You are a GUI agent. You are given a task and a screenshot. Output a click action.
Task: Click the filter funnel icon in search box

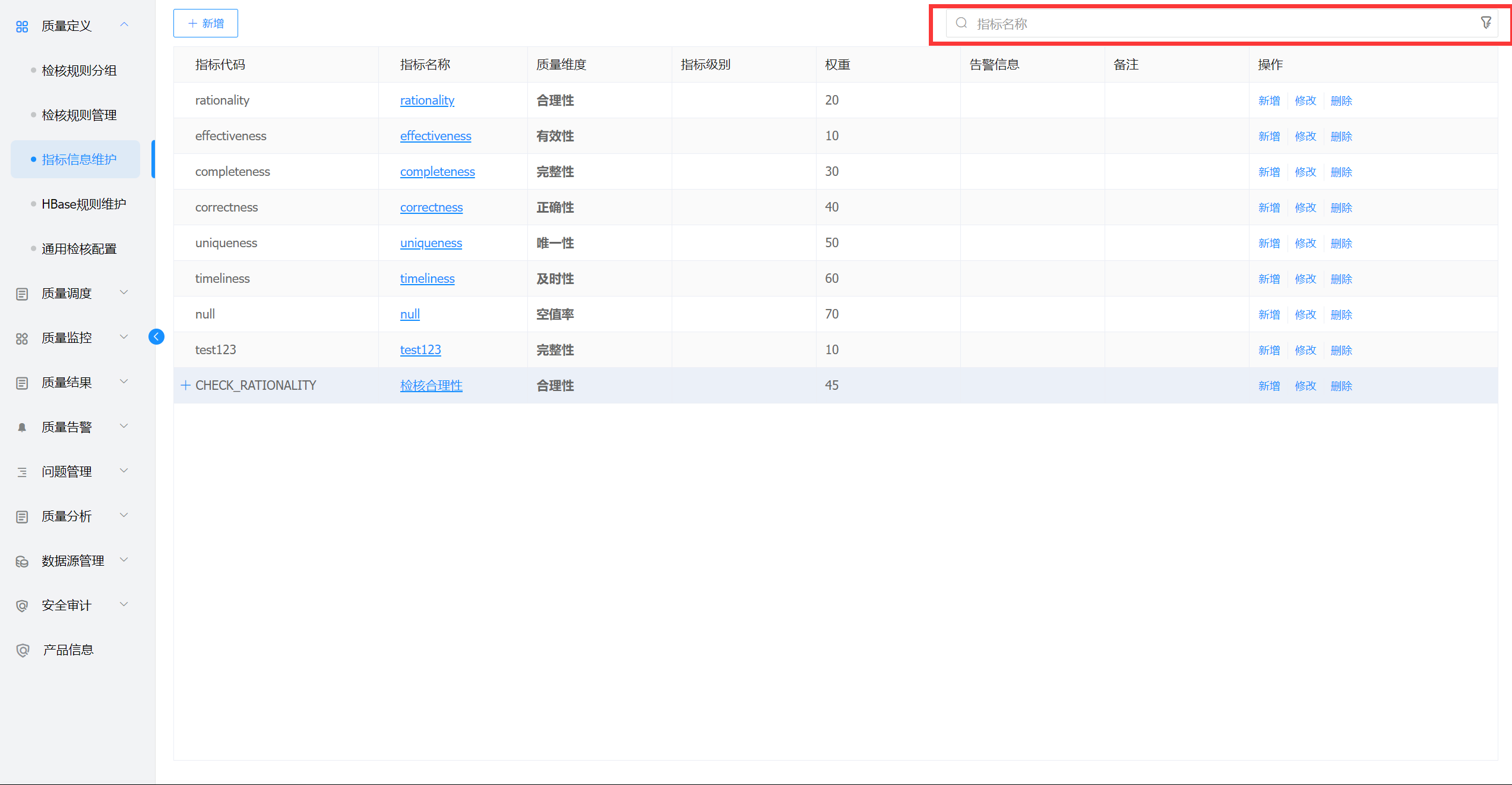click(1486, 23)
